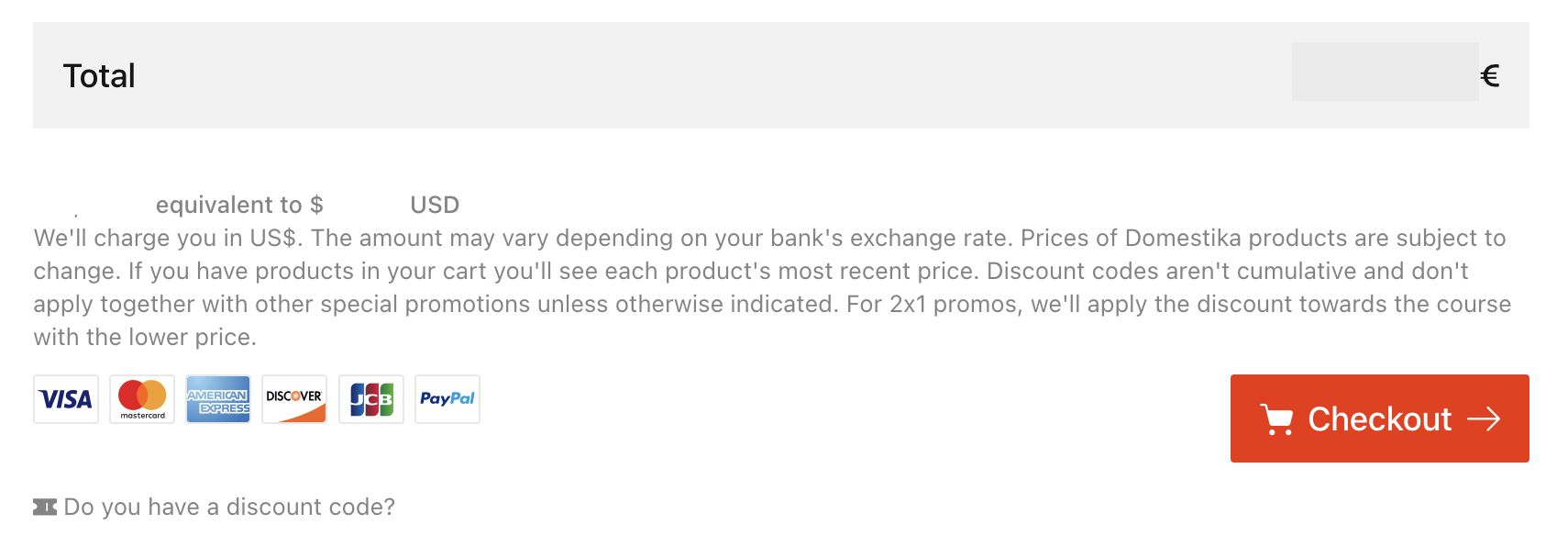
Task: Click the gray Total summary bar
Action: coord(781,75)
